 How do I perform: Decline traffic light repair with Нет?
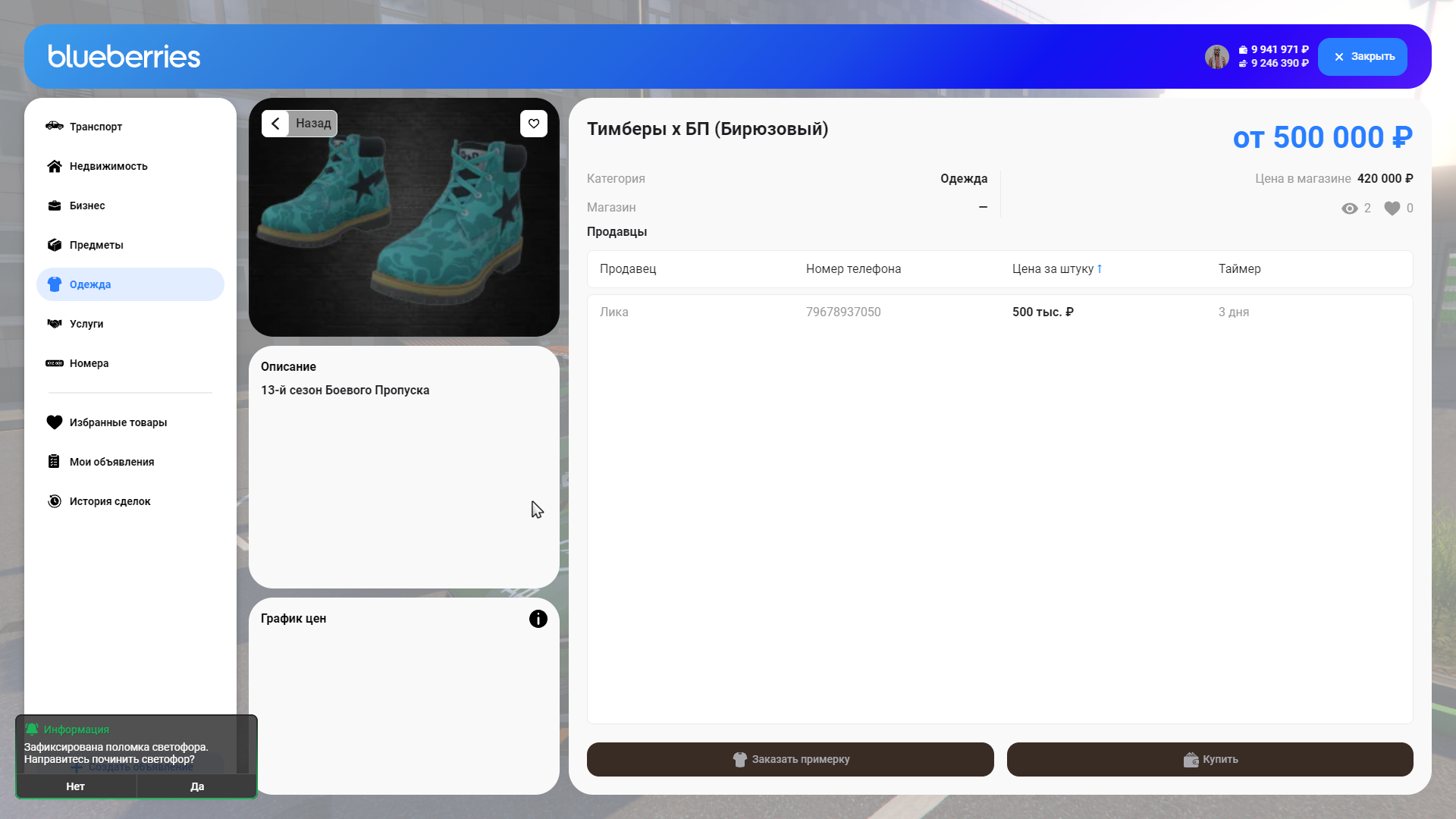click(76, 786)
